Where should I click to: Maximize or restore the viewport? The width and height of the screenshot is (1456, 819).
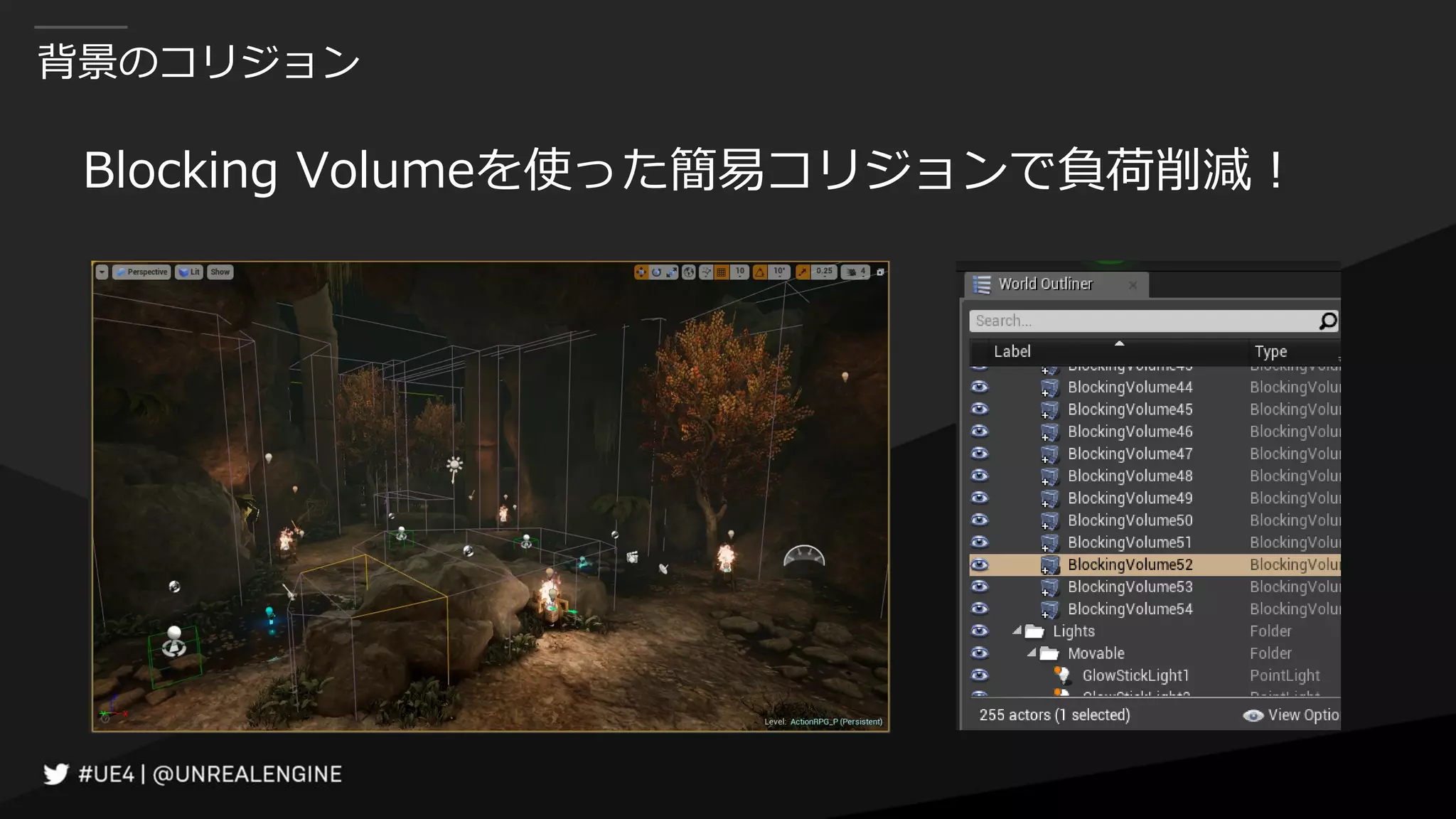click(880, 272)
